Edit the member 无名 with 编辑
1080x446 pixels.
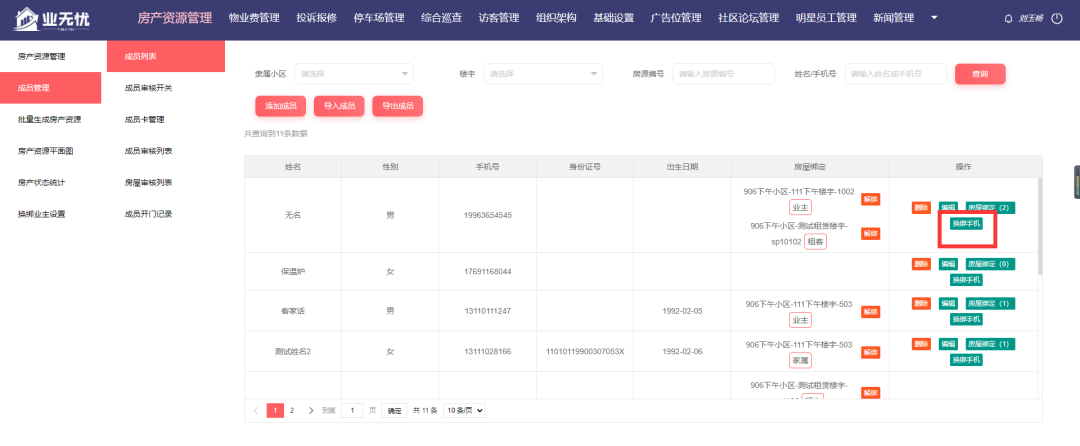[948, 207]
